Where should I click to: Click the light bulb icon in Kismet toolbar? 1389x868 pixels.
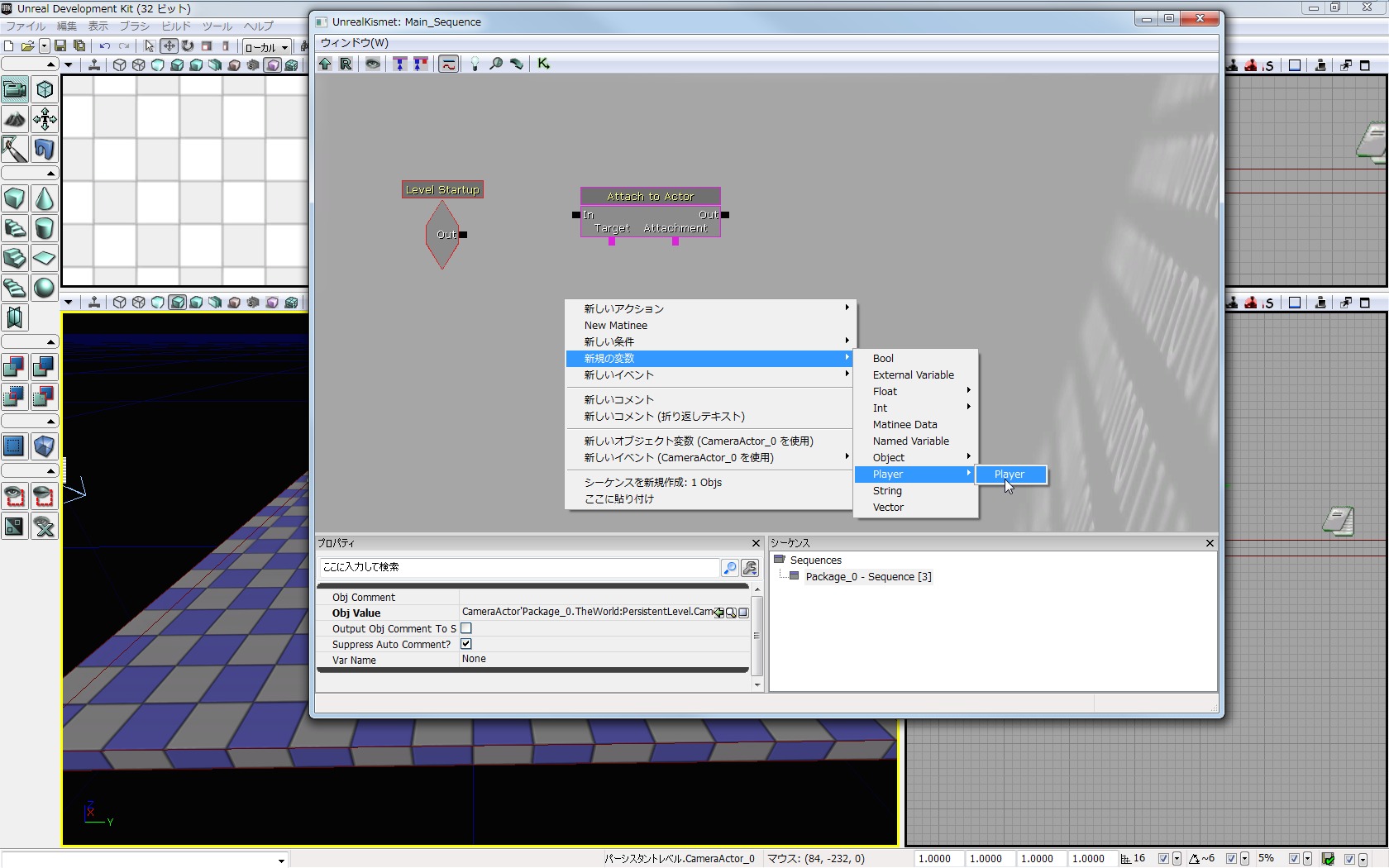click(x=475, y=64)
